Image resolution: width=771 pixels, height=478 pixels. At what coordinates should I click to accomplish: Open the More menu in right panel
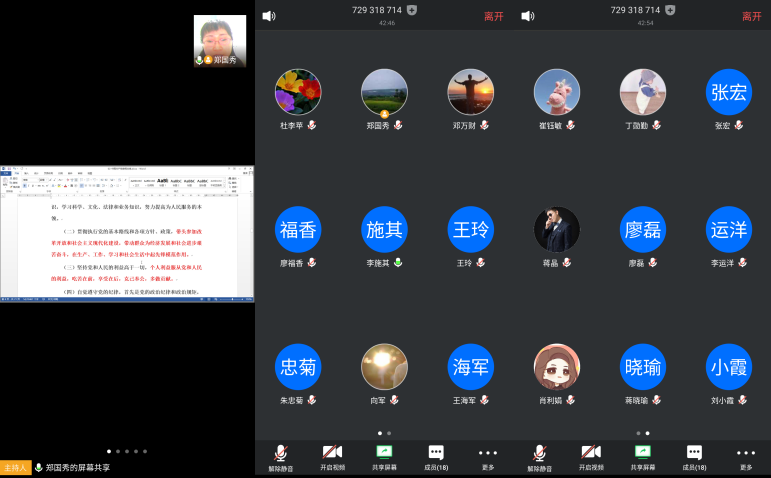click(x=746, y=457)
